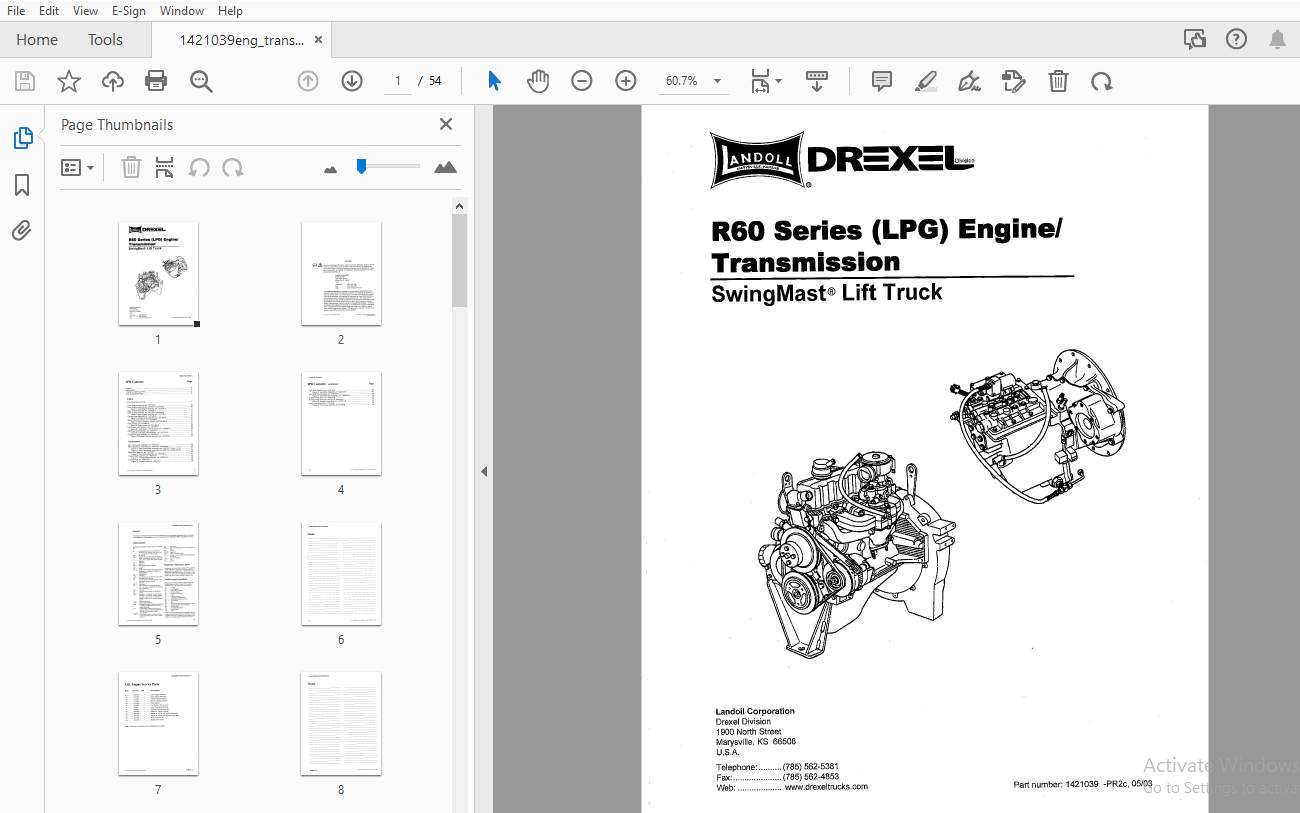The width and height of the screenshot is (1300, 813).
Task: Click the www.drexeltrucks.com web address
Action: pyautogui.click(x=826, y=787)
